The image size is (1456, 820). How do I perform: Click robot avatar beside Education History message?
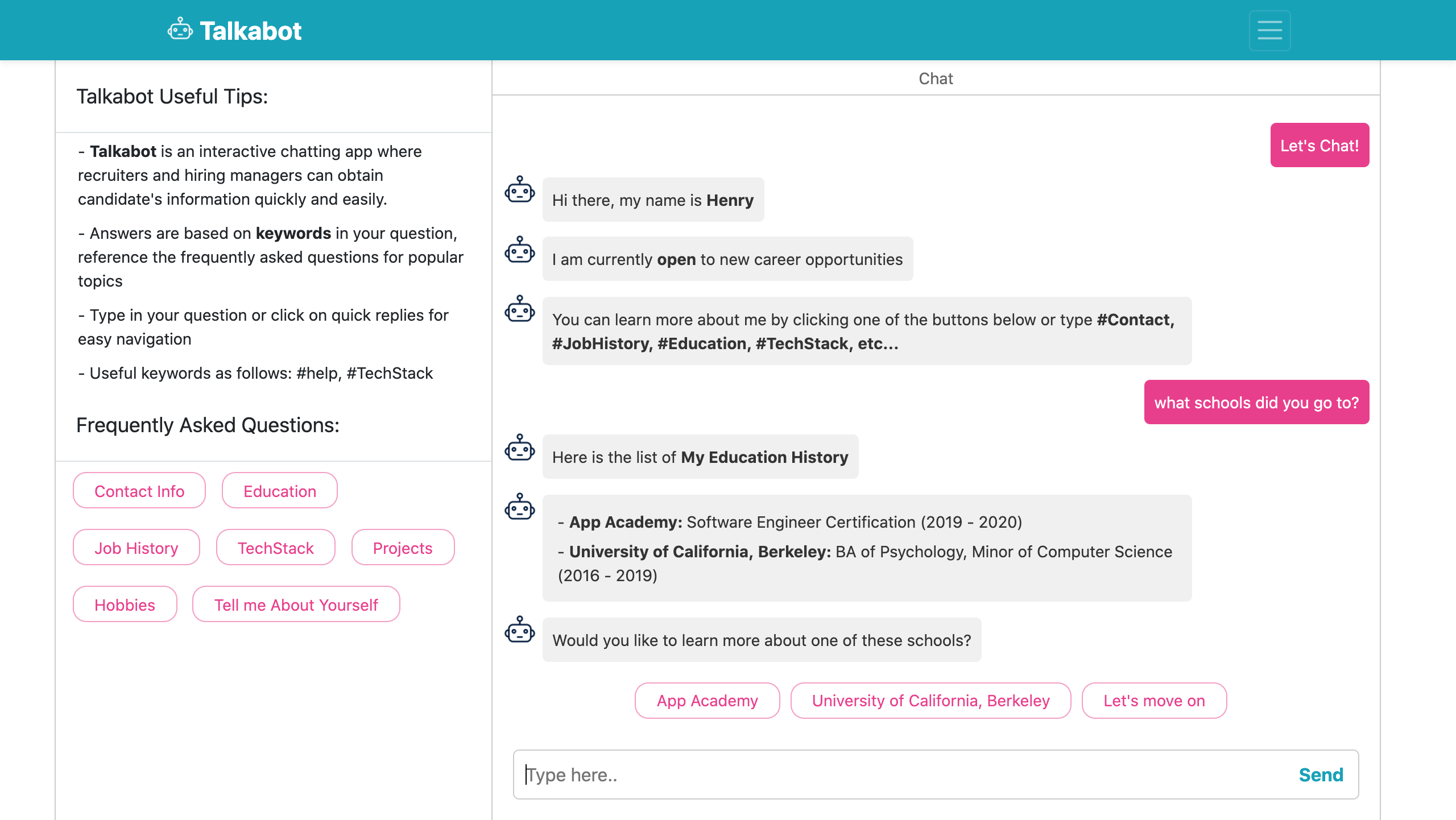(x=519, y=448)
